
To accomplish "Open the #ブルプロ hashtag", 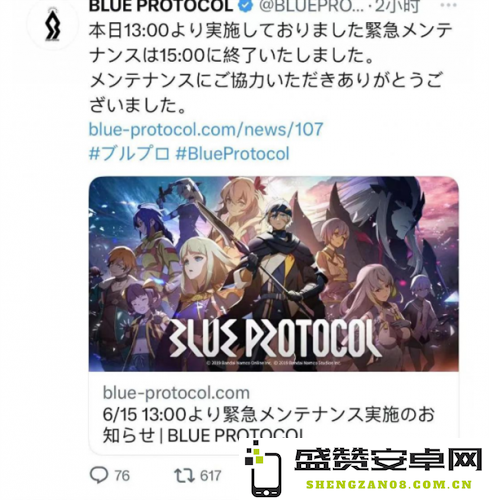I will click(129, 154).
